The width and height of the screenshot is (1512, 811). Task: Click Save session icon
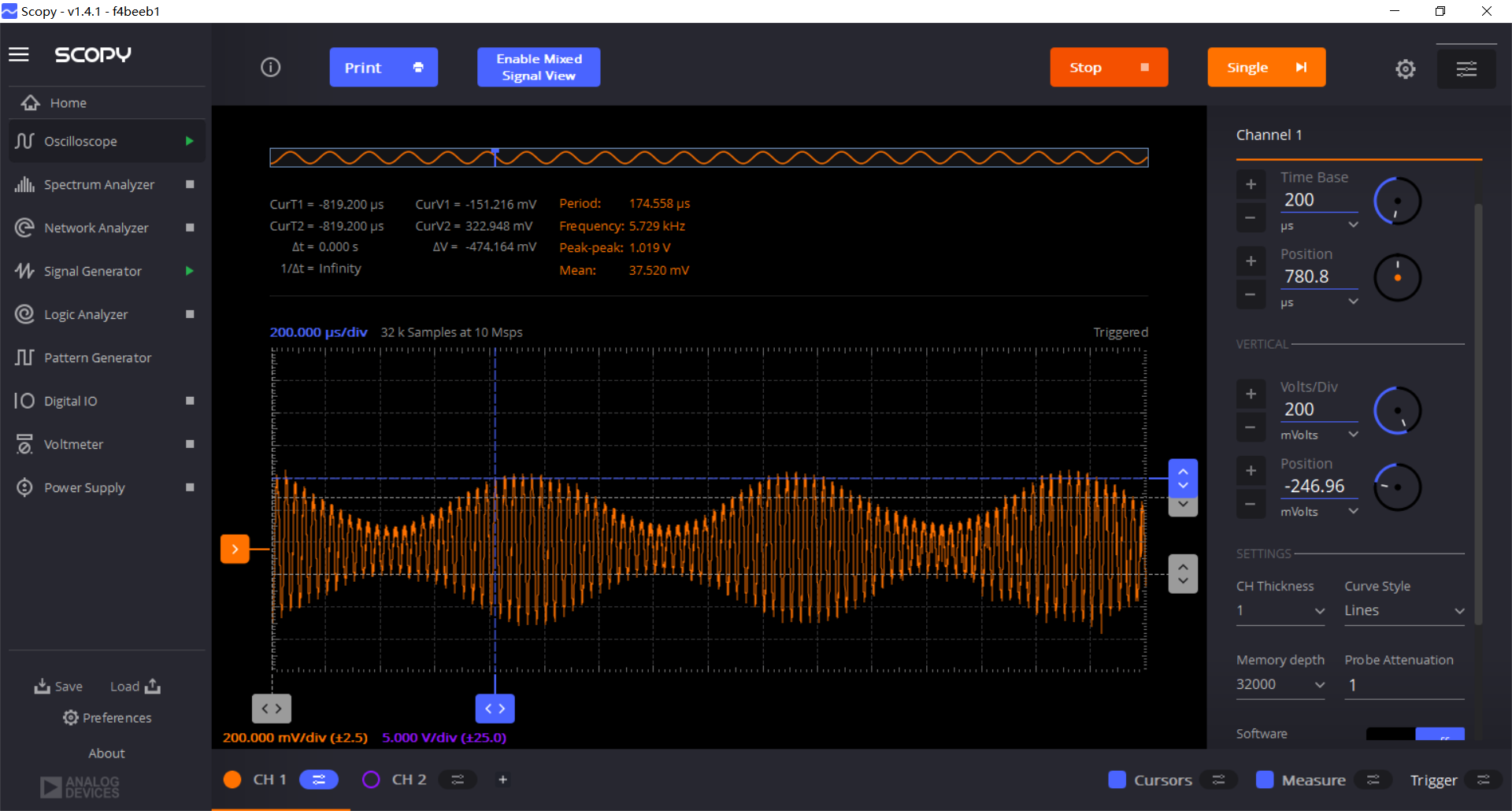[42, 687]
